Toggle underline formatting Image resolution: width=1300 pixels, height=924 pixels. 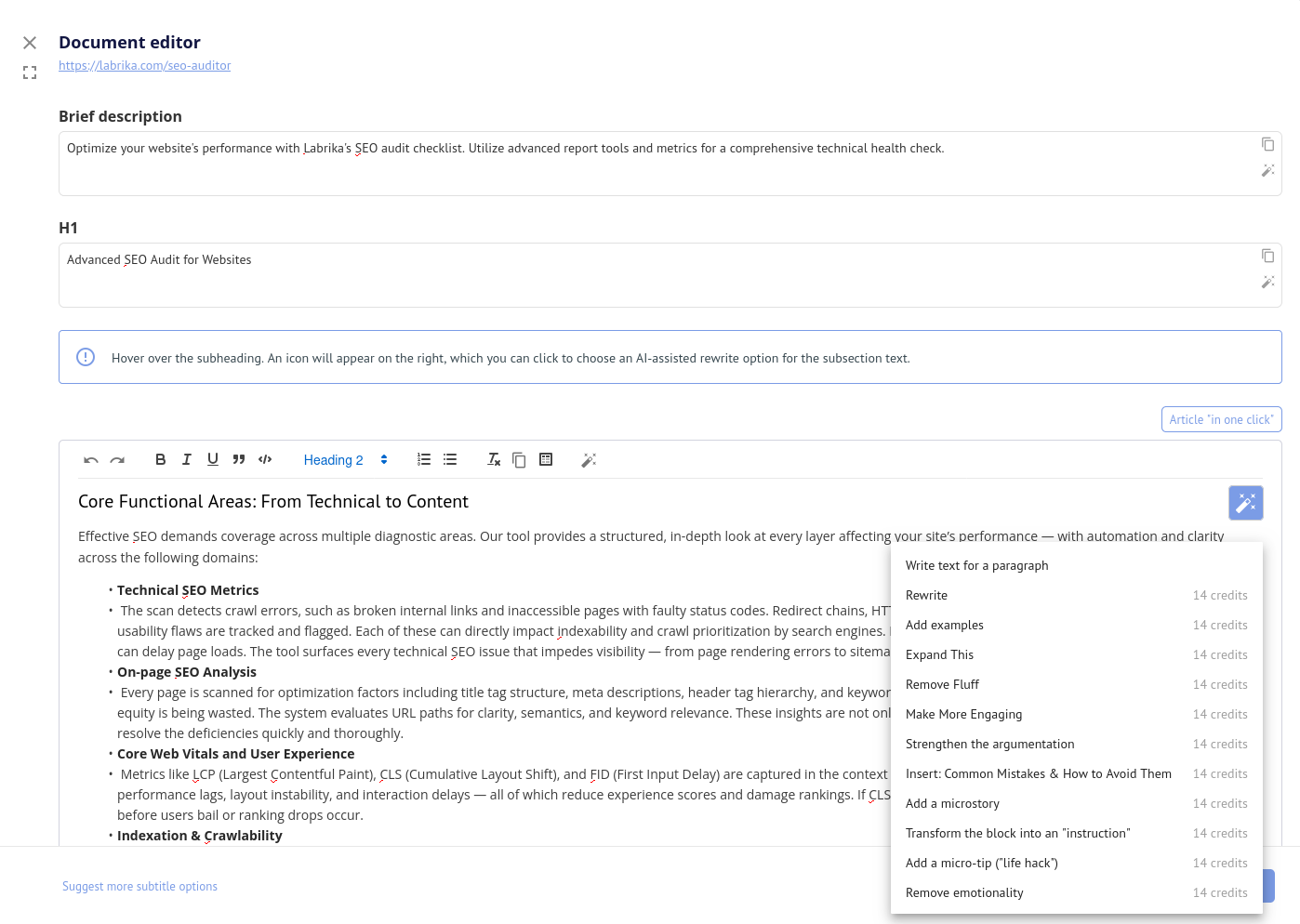tap(213, 459)
